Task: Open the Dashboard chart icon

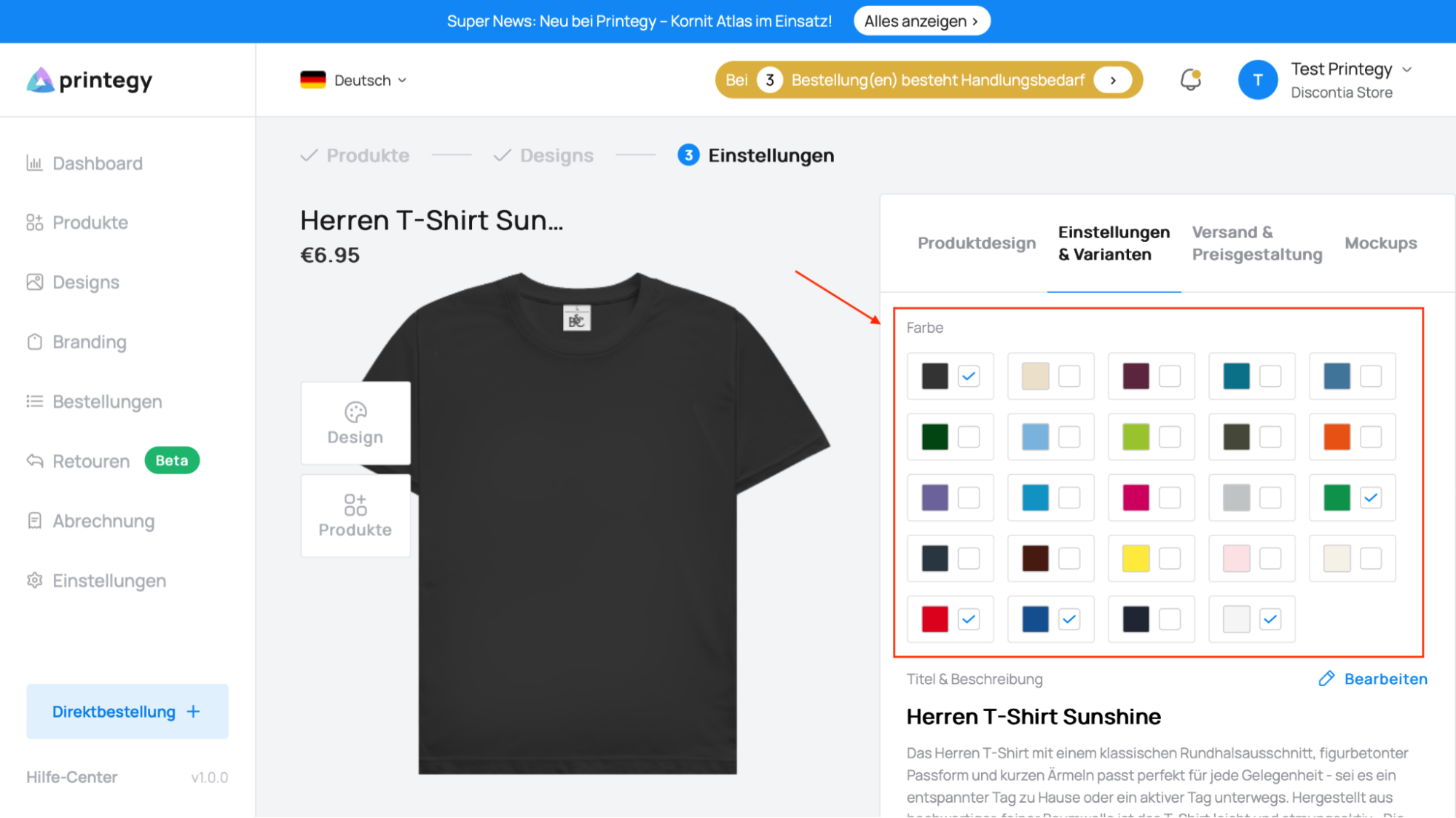Action: (34, 163)
